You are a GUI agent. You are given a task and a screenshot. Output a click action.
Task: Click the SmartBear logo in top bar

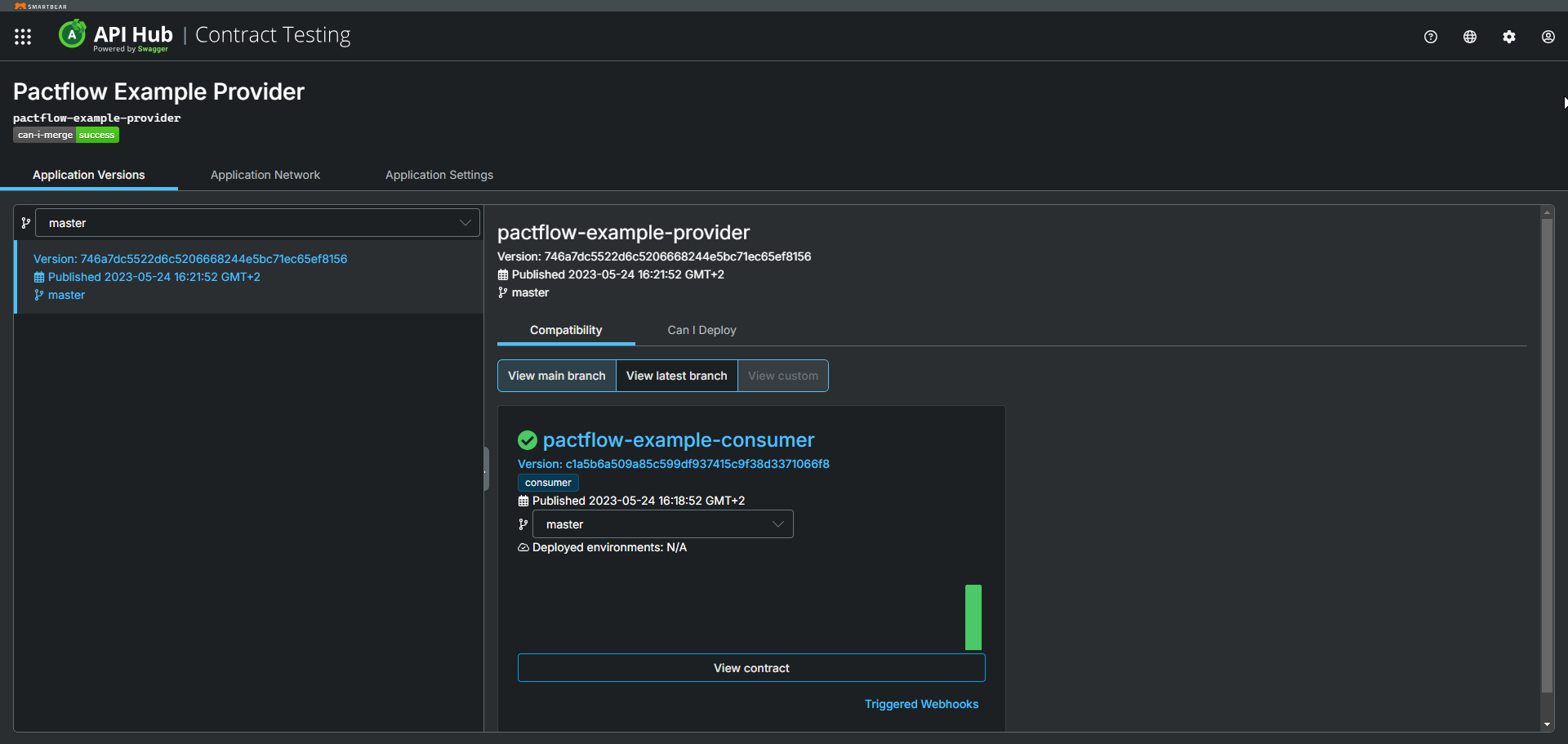coord(41,6)
